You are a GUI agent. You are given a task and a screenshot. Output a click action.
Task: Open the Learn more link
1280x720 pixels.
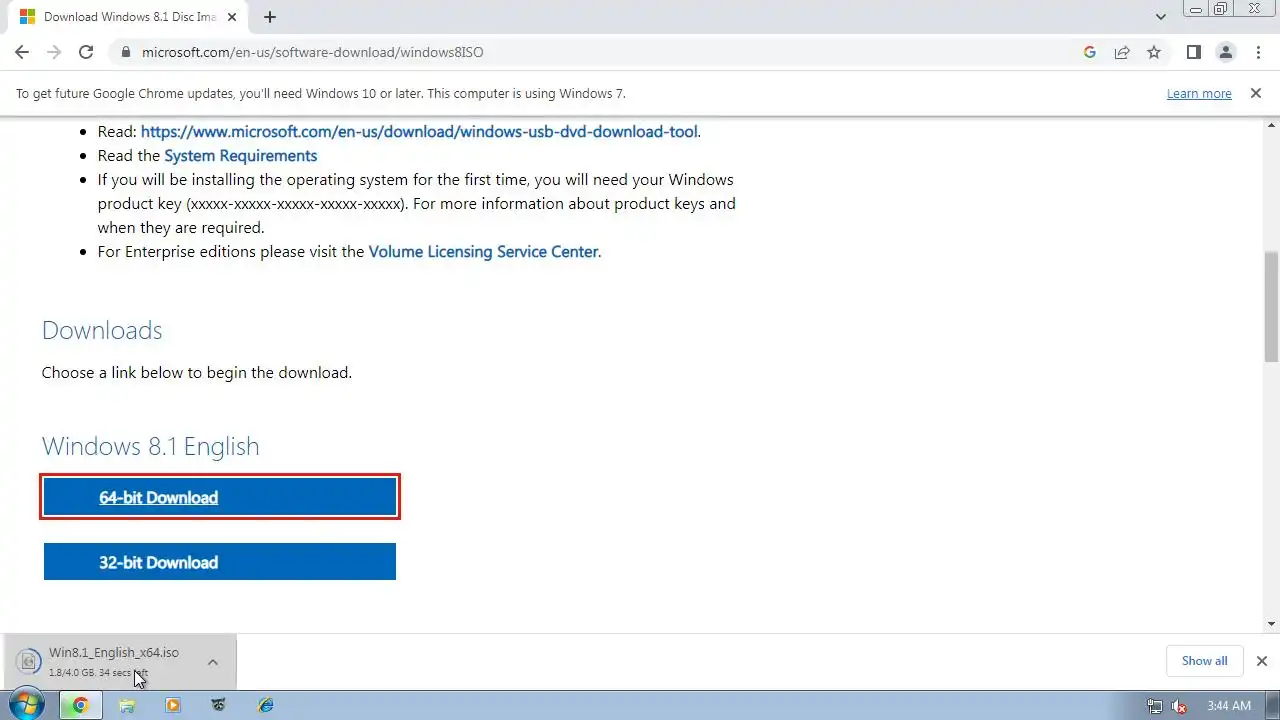(1199, 93)
